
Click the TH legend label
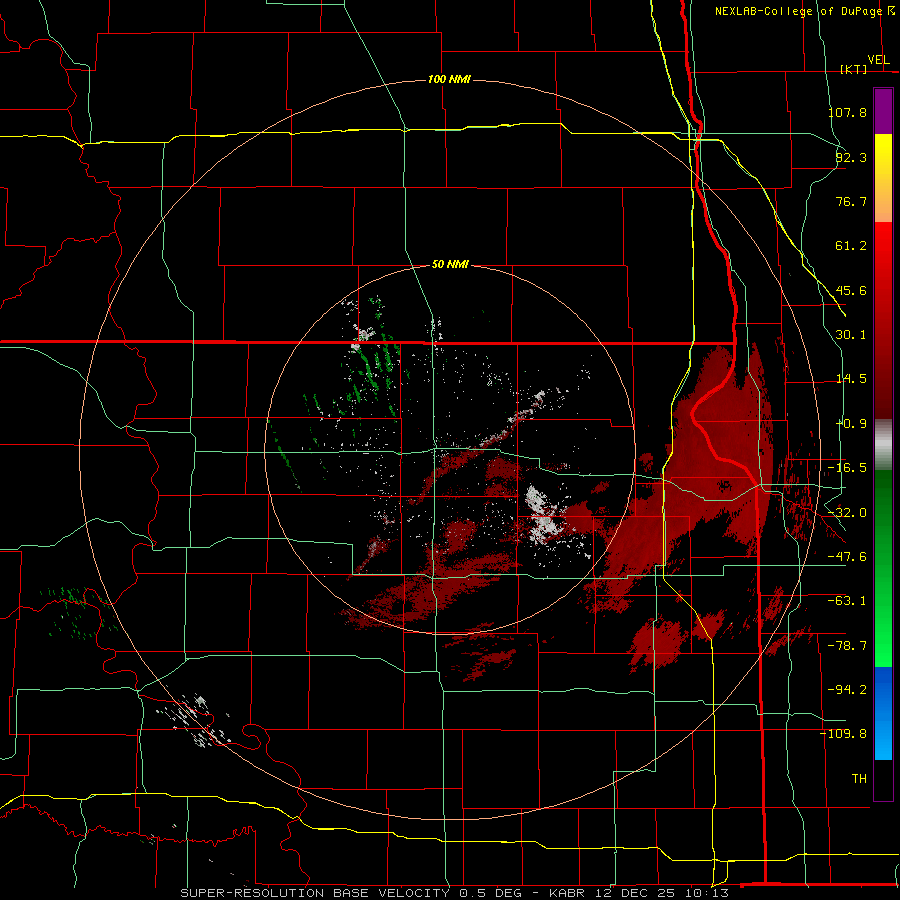[x=859, y=779]
